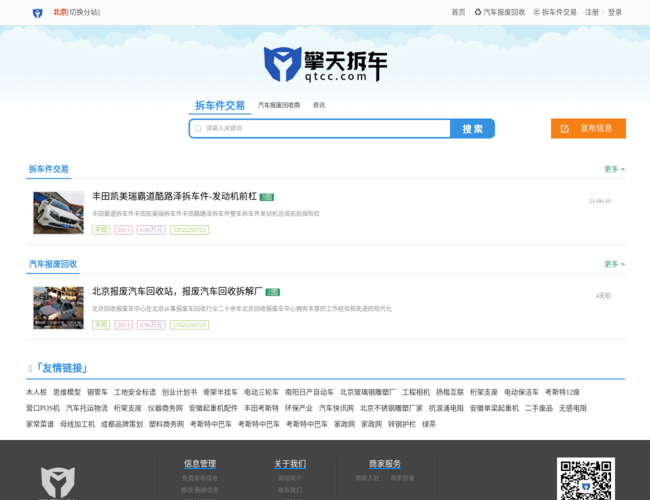This screenshot has height=500, width=650.
Task: Click the 汽车报废回收 section heading
Action: coord(53,264)
